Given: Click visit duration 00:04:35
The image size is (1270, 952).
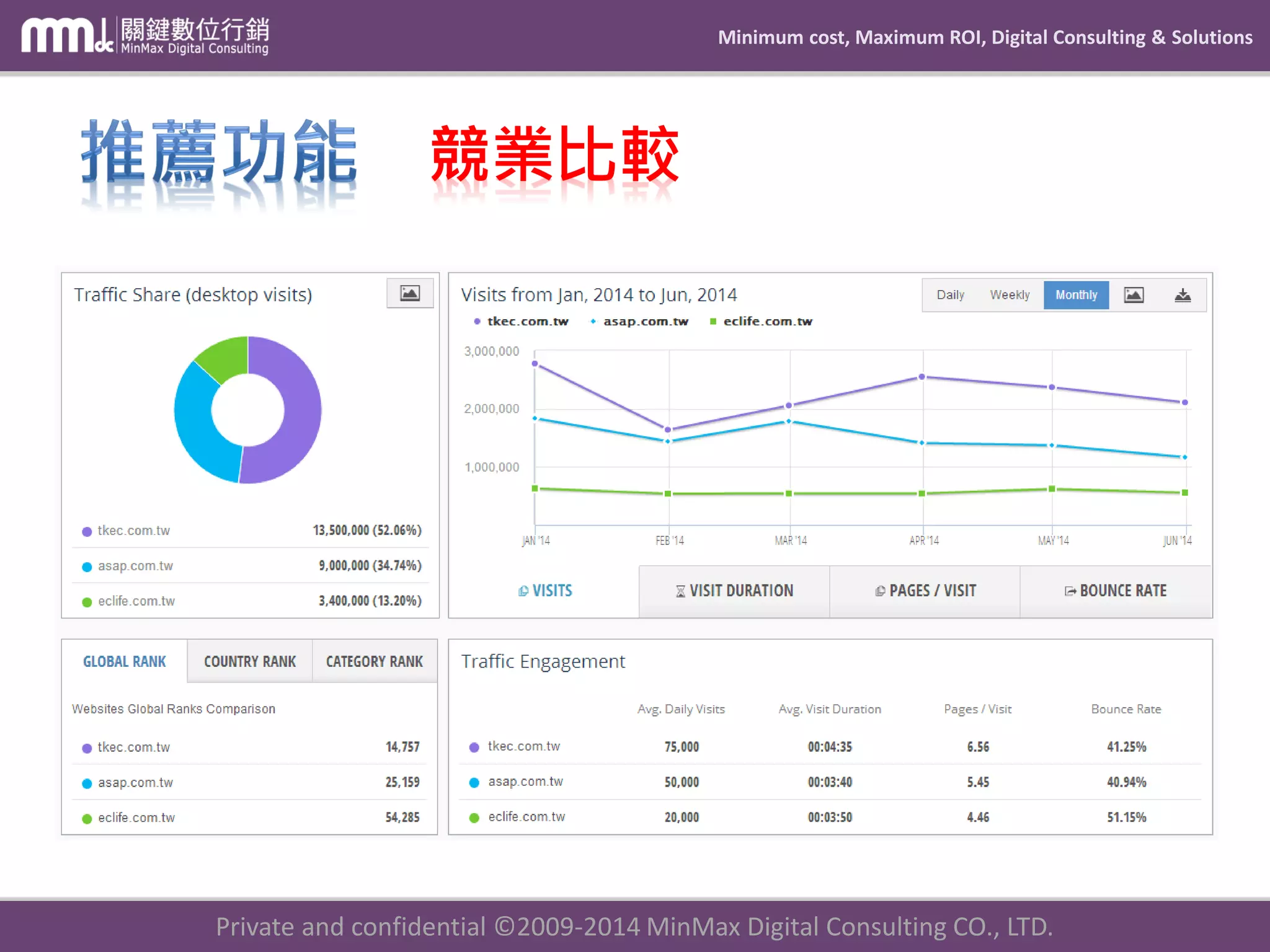Looking at the screenshot, I should click(x=830, y=747).
